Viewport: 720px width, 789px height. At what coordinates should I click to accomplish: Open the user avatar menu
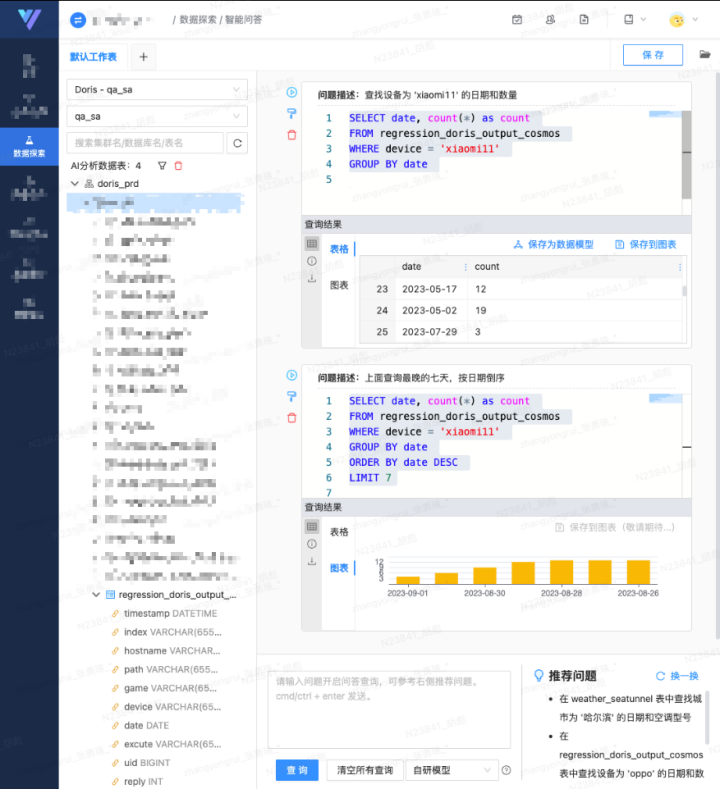pyautogui.click(x=683, y=20)
